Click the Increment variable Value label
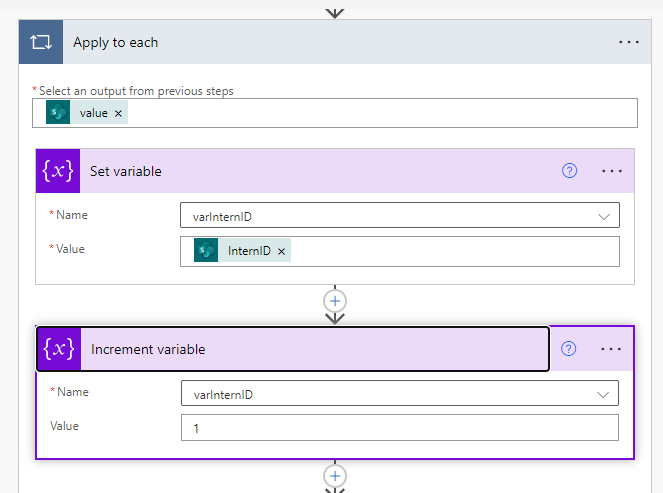Image resolution: width=663 pixels, height=493 pixels. coord(64,426)
